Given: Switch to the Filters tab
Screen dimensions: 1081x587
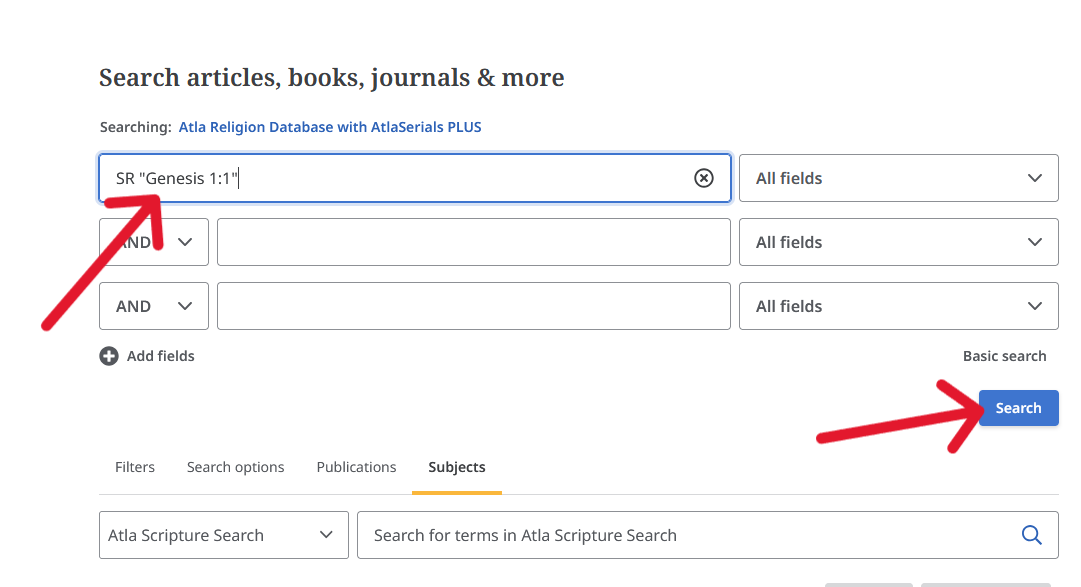Looking at the screenshot, I should (134, 467).
